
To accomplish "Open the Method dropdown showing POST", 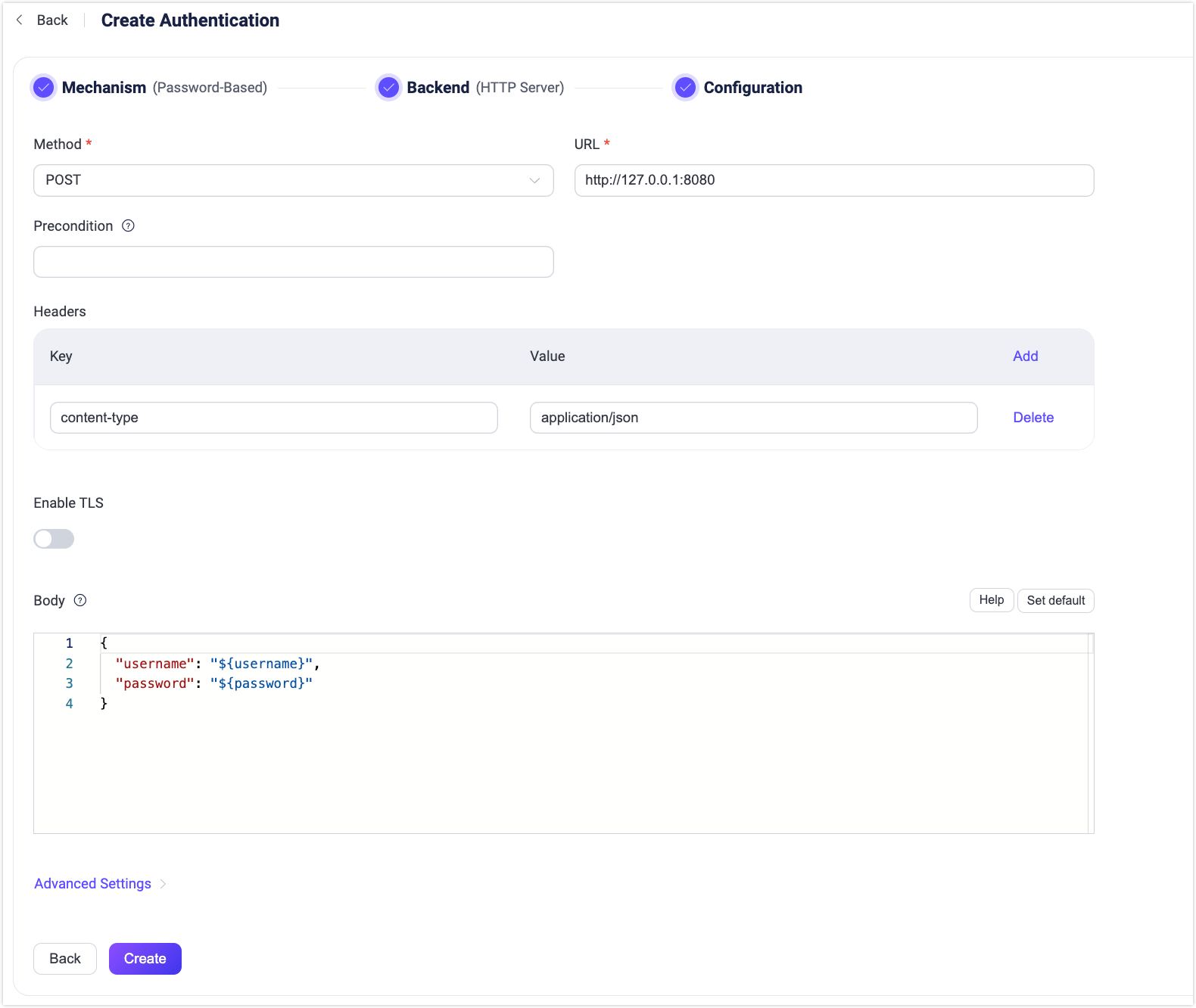I will pyautogui.click(x=294, y=180).
